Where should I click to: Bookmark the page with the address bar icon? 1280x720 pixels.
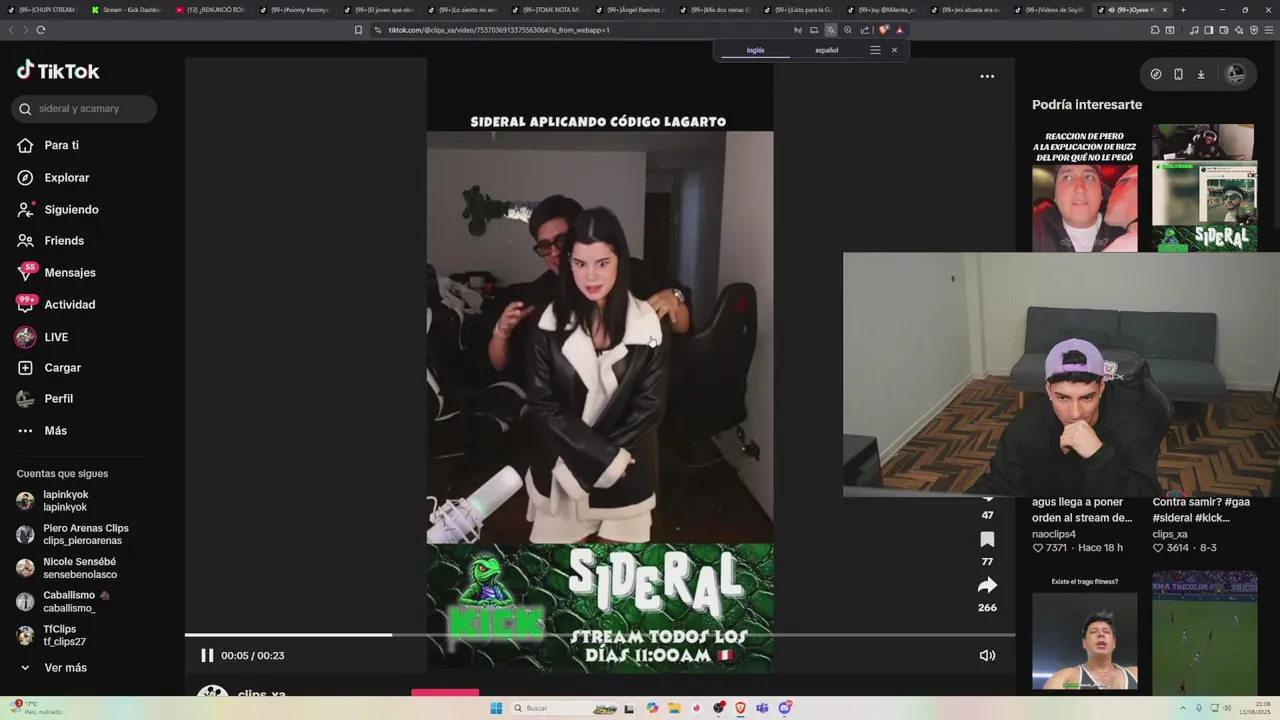click(358, 30)
